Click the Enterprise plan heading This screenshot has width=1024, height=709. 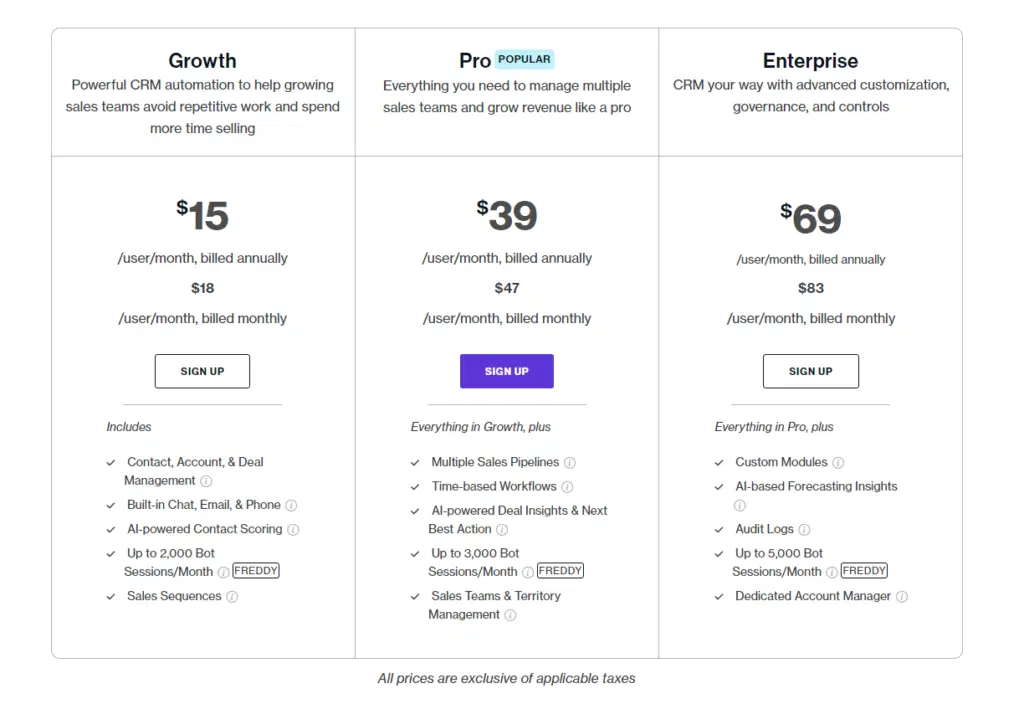pyautogui.click(x=810, y=61)
